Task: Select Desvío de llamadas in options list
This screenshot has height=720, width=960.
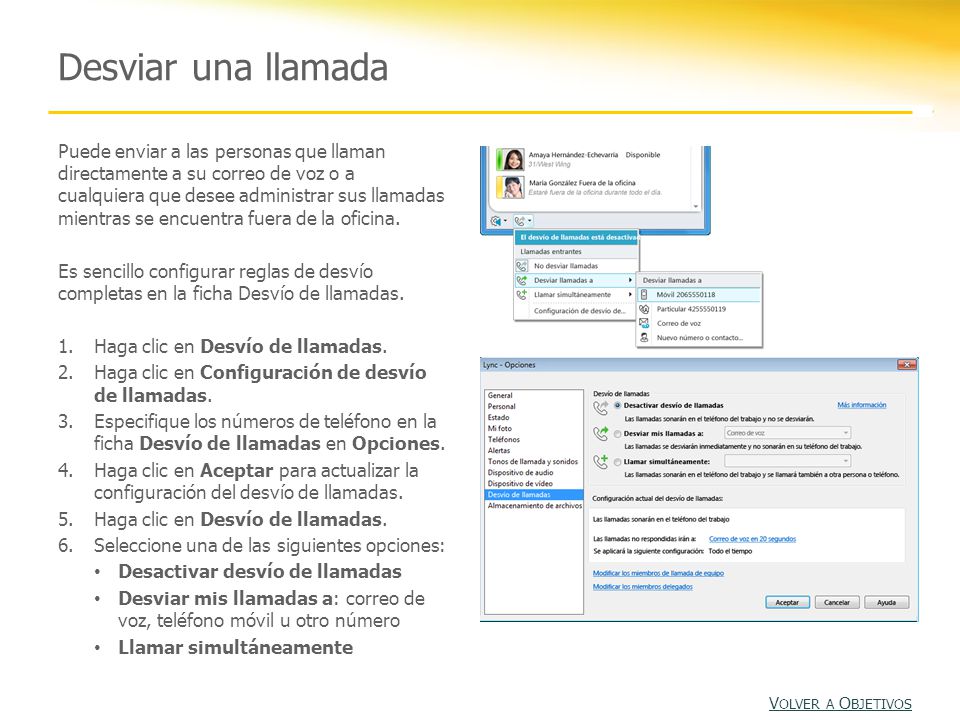Action: [x=534, y=495]
